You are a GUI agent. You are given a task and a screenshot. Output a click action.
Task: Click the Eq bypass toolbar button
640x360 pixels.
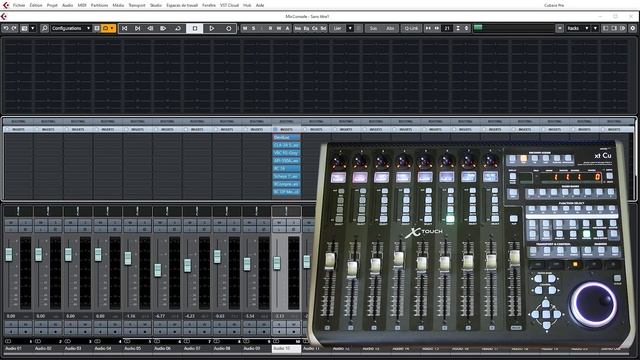click(307, 28)
